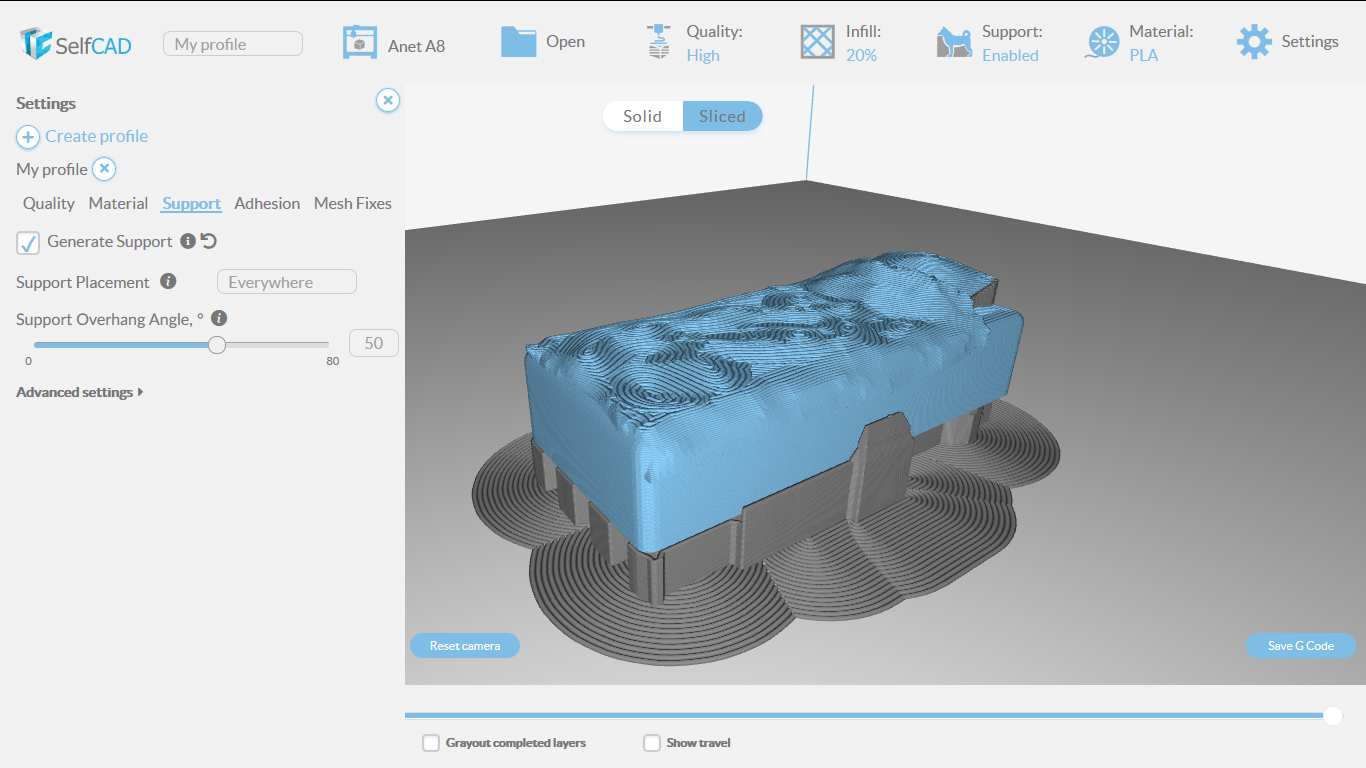This screenshot has width=1366, height=768.
Task: Click the Create profile link
Action: coord(96,136)
